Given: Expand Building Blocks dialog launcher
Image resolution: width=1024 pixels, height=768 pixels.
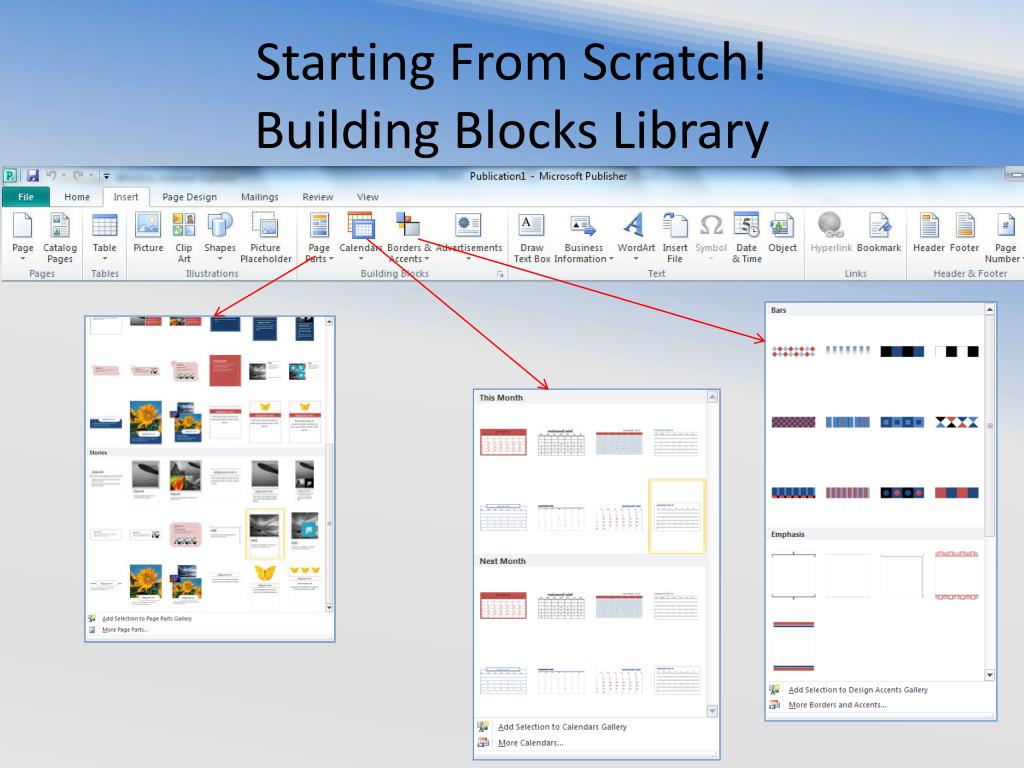Looking at the screenshot, I should 500,274.
